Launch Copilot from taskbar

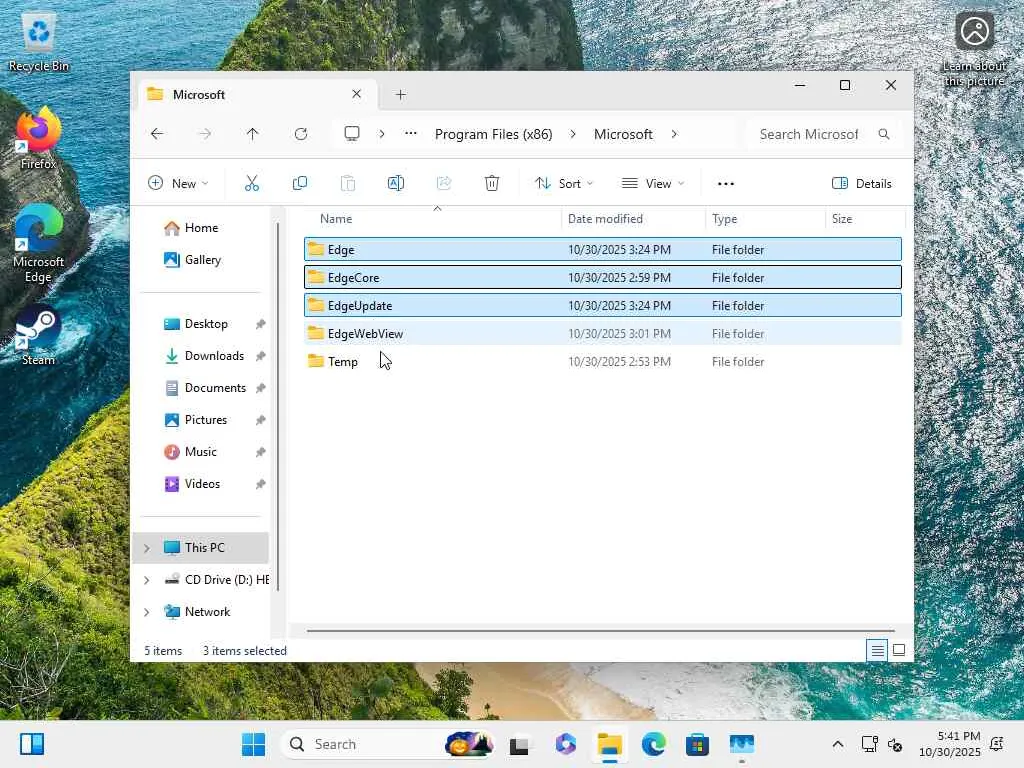pyautogui.click(x=566, y=744)
